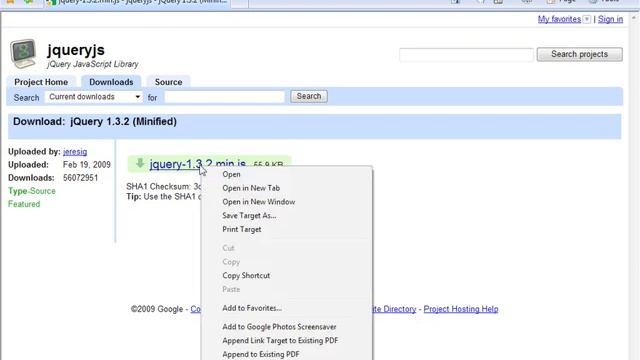640x360 pixels.
Task: Click the downloads count 56072951
Action: [x=80, y=178]
